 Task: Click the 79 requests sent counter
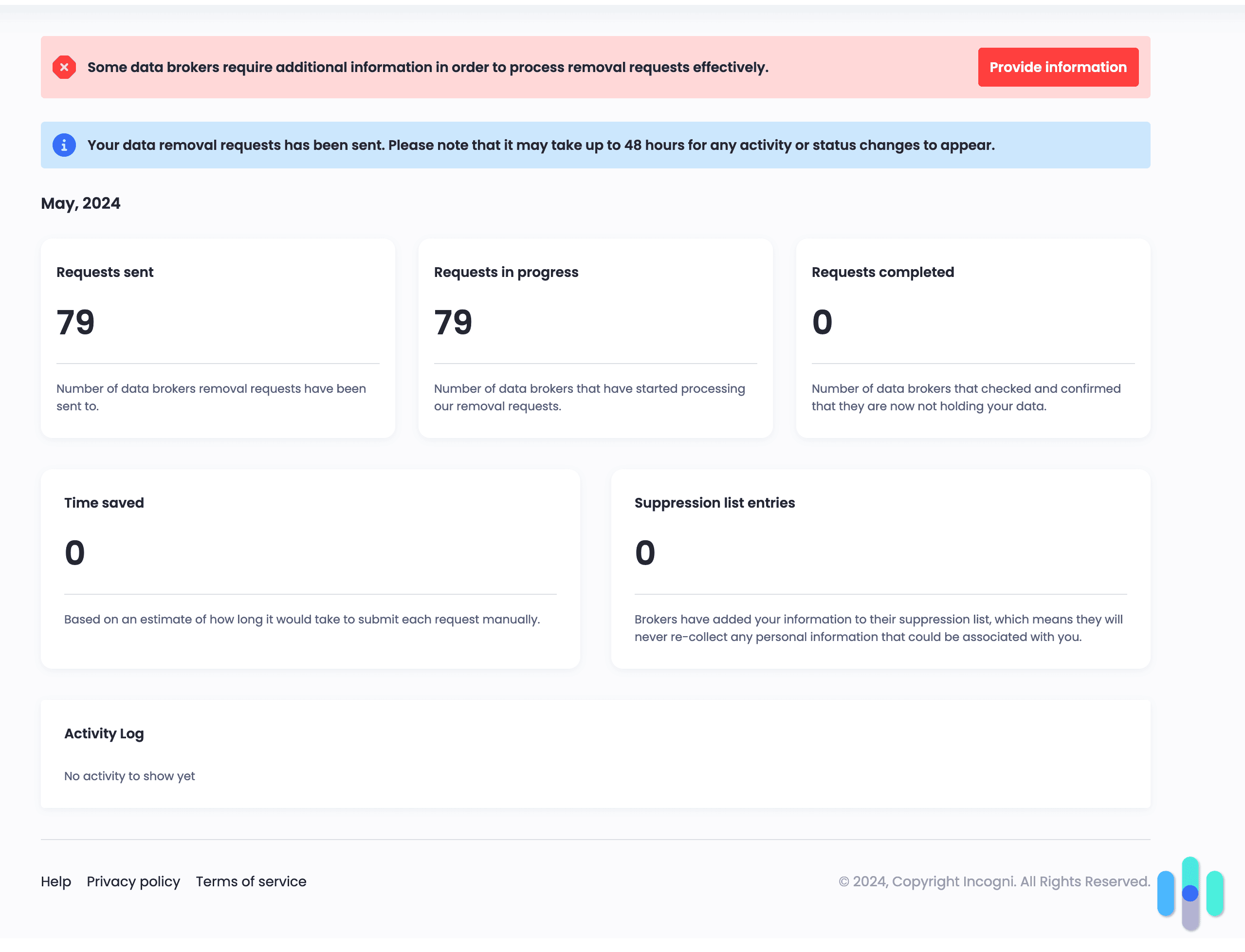click(75, 322)
